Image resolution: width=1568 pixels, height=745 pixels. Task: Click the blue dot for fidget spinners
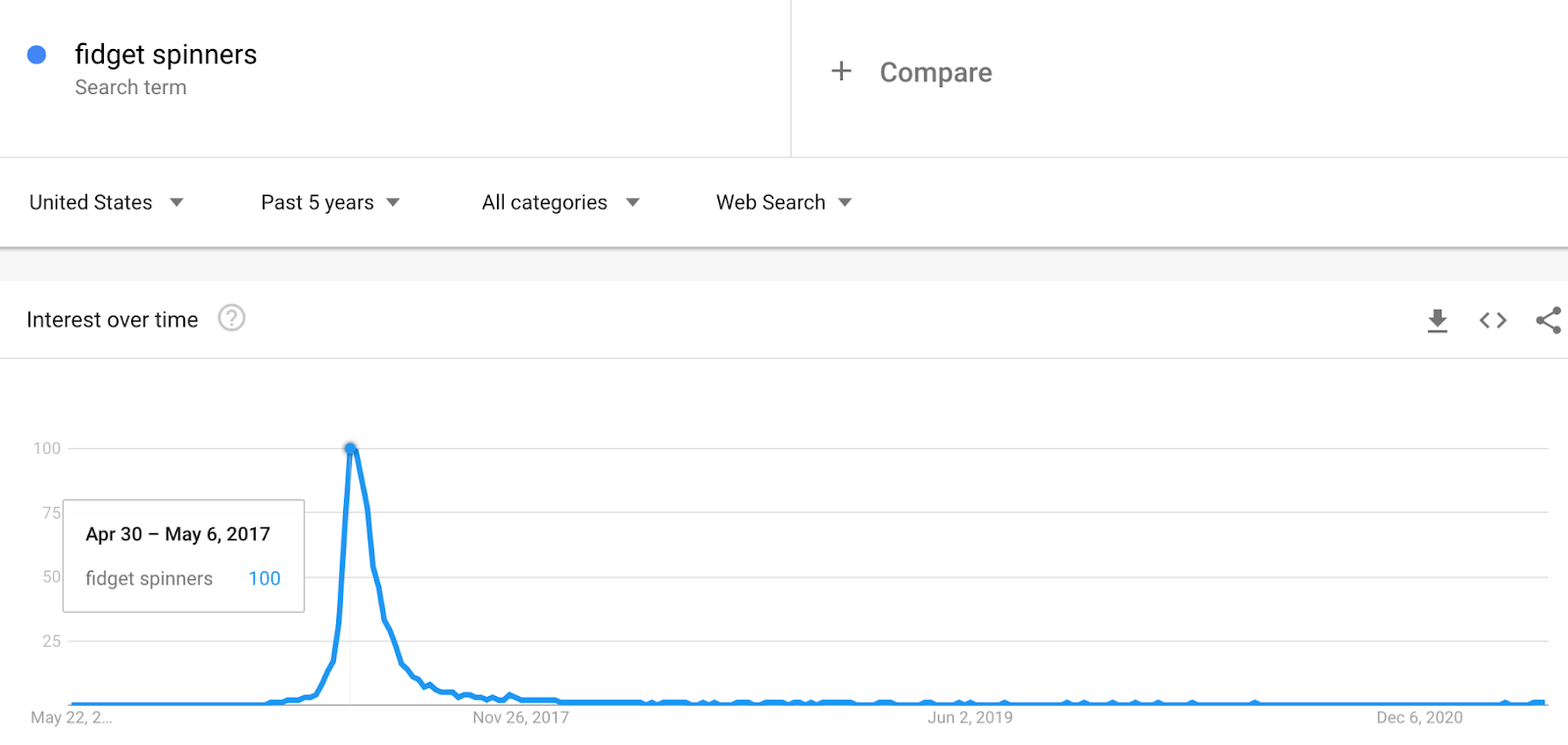(x=36, y=55)
